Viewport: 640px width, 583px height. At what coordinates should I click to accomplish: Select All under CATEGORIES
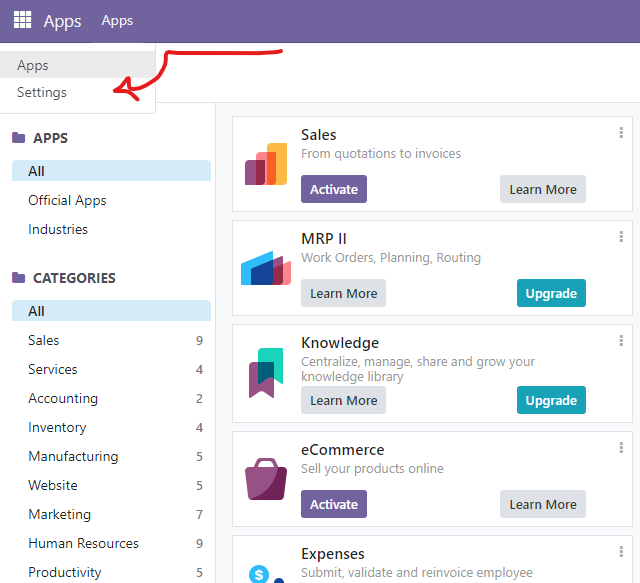pyautogui.click(x=111, y=311)
